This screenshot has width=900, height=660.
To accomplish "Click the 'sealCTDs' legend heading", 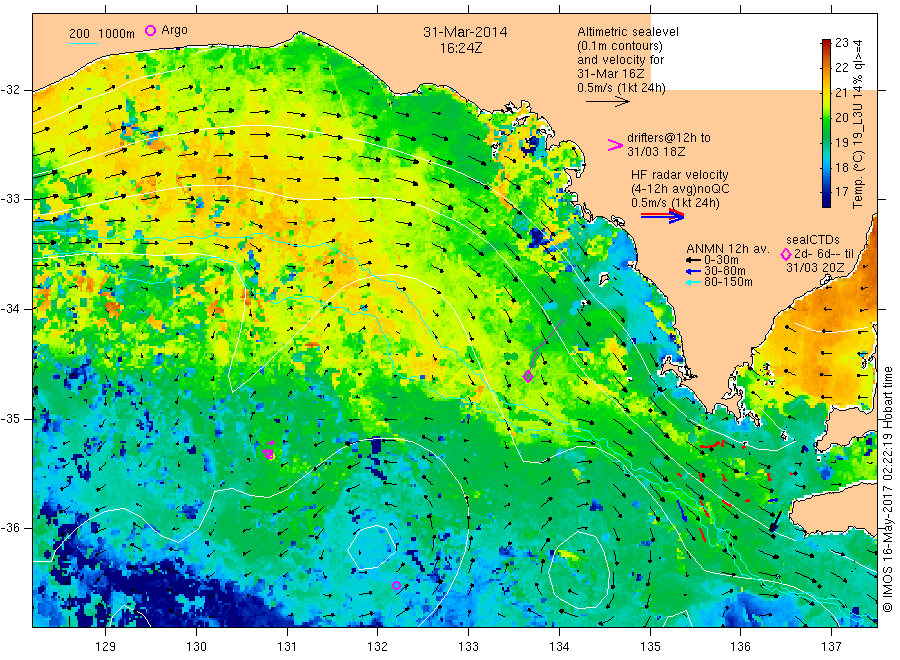I will [813, 240].
